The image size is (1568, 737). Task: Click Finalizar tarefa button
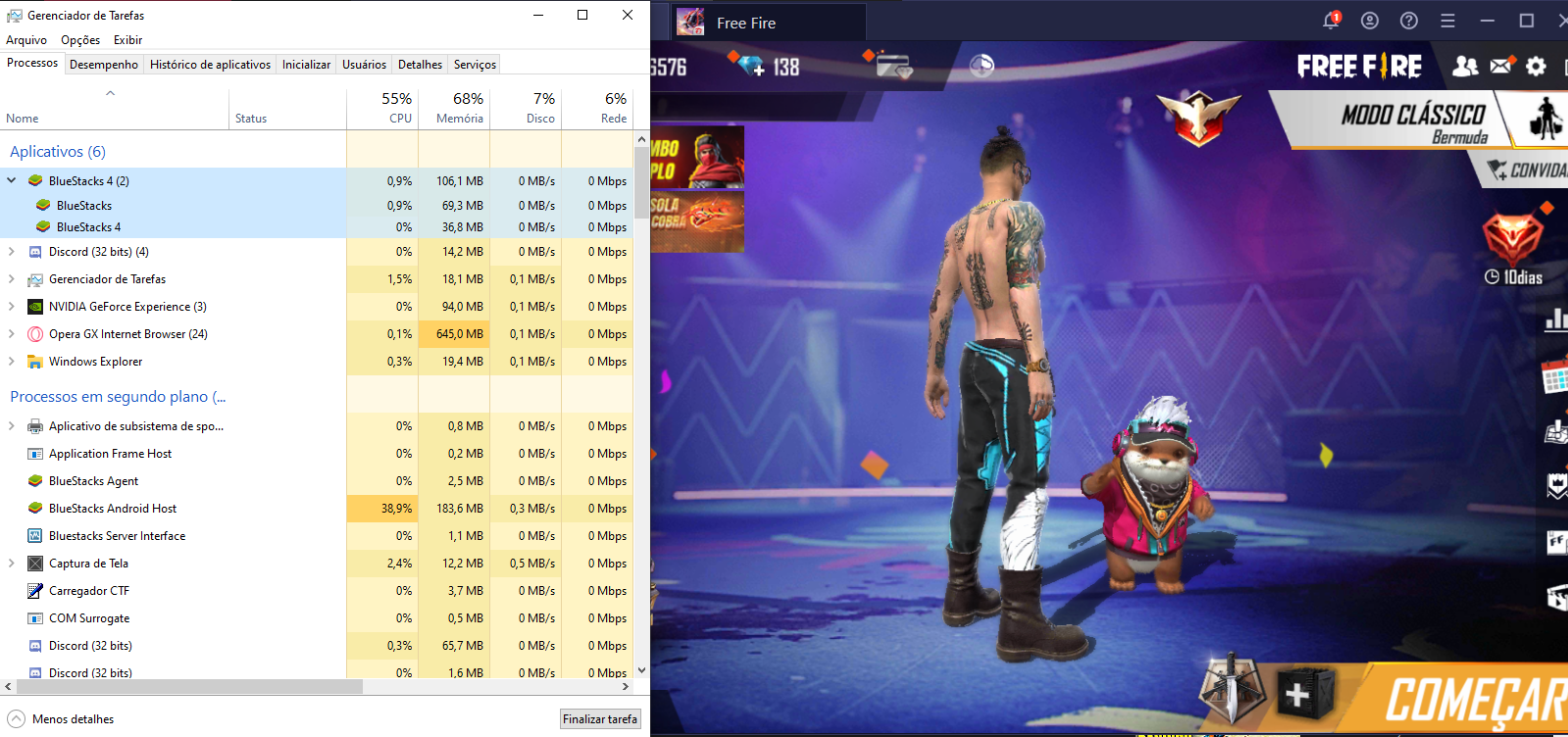pos(600,718)
